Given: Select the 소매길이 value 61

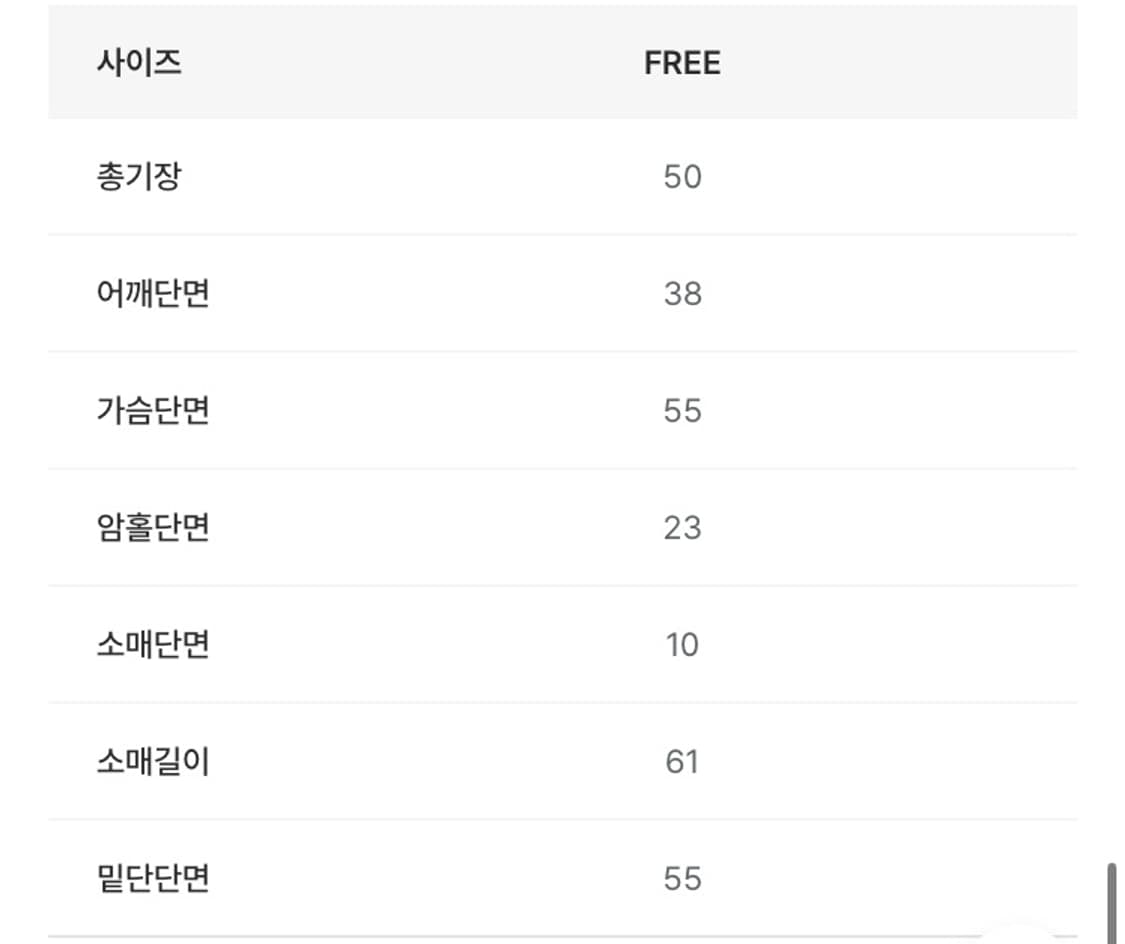Looking at the screenshot, I should 682,762.
